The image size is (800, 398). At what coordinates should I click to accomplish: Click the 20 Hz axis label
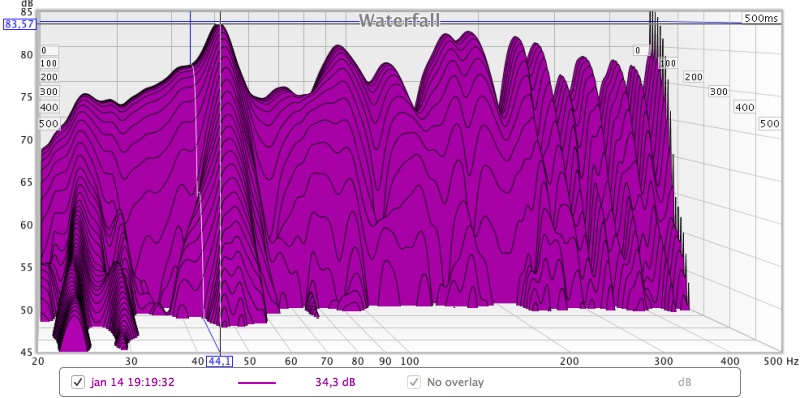click(38, 362)
